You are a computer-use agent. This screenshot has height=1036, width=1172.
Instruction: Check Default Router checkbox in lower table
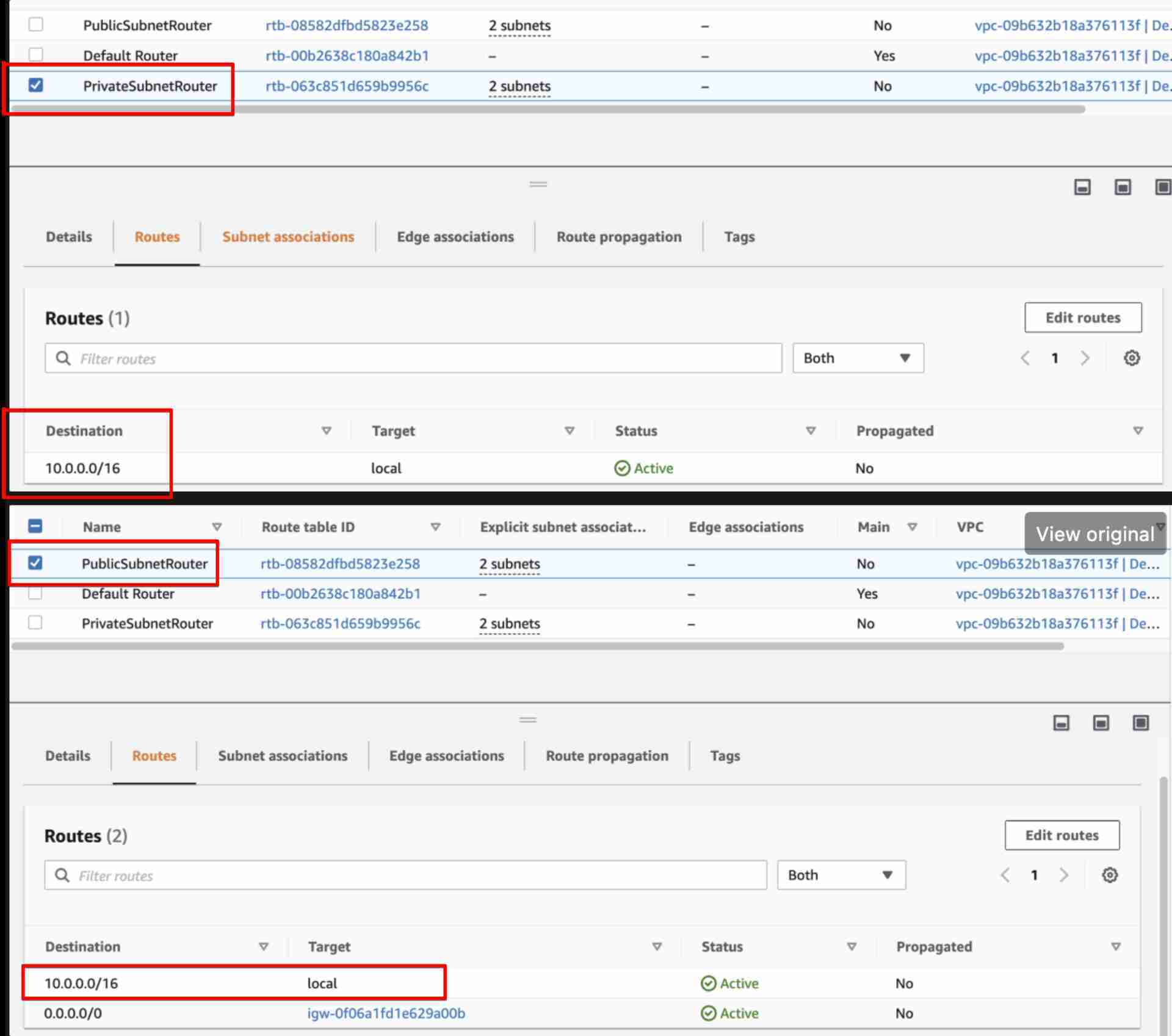(35, 593)
